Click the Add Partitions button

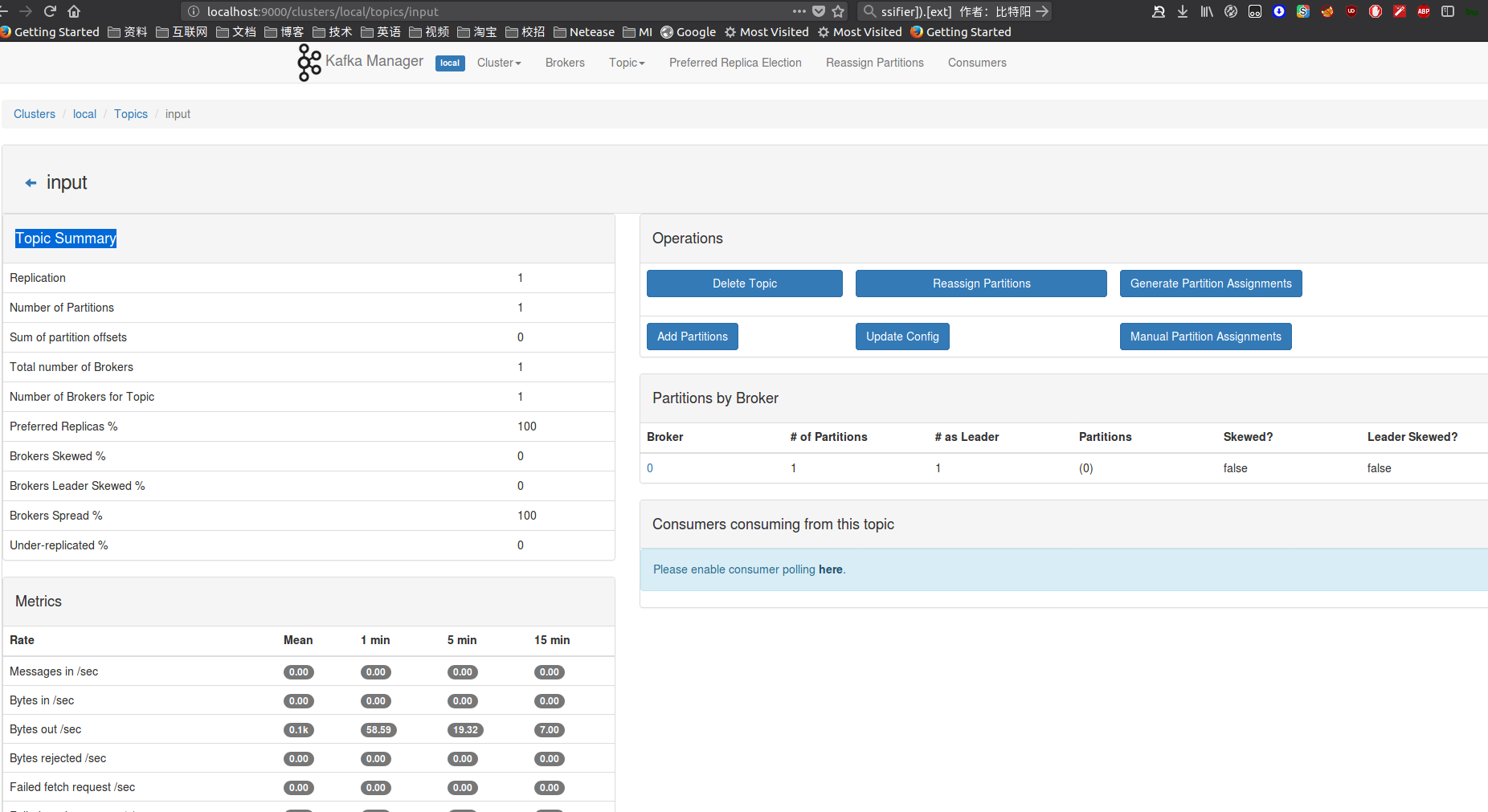coord(693,337)
